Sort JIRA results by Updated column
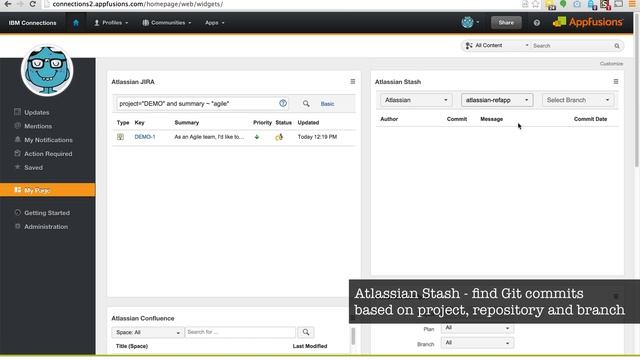This screenshot has height=360, width=640. point(308,122)
